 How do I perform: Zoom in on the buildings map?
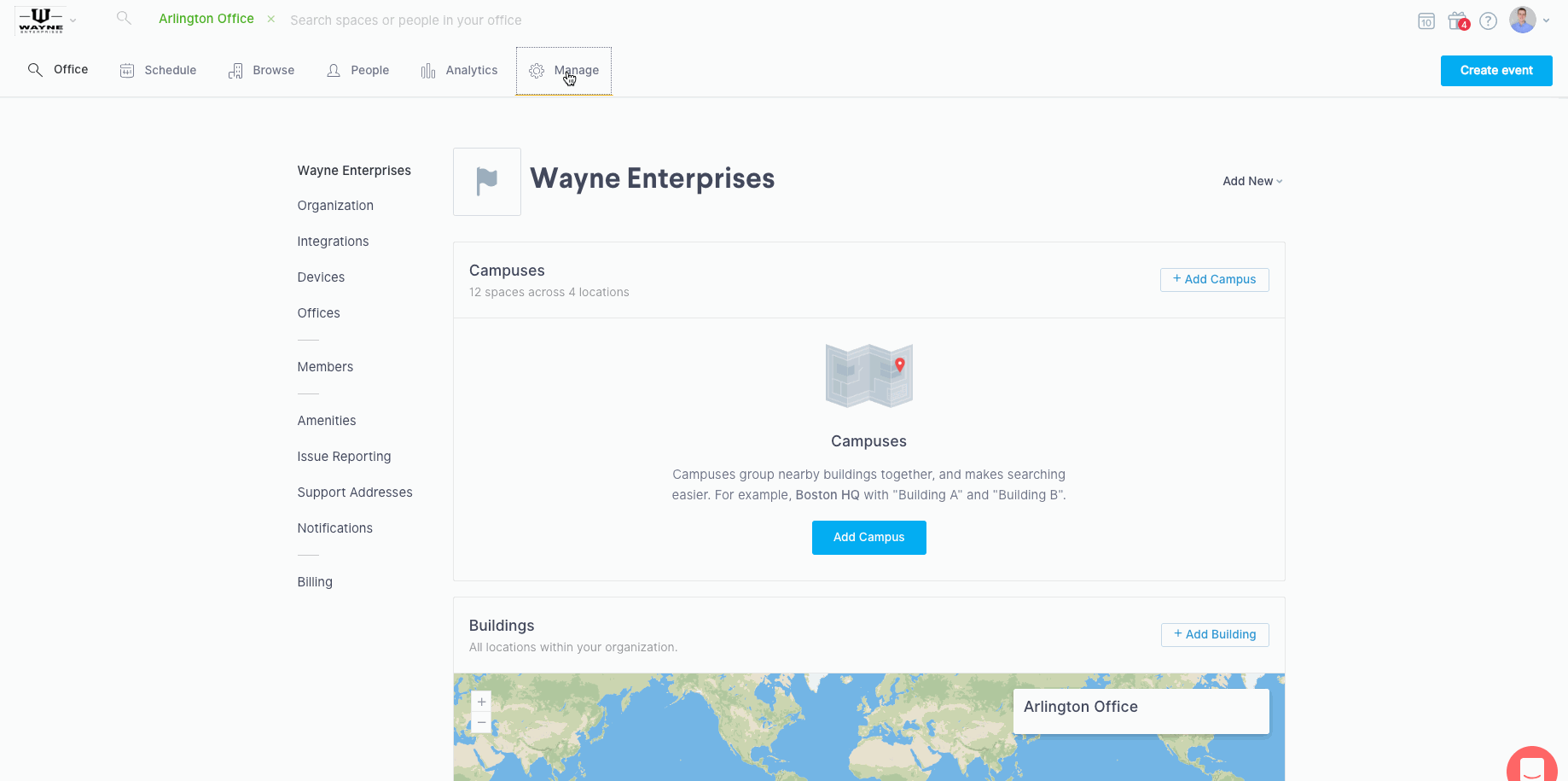[481, 702]
